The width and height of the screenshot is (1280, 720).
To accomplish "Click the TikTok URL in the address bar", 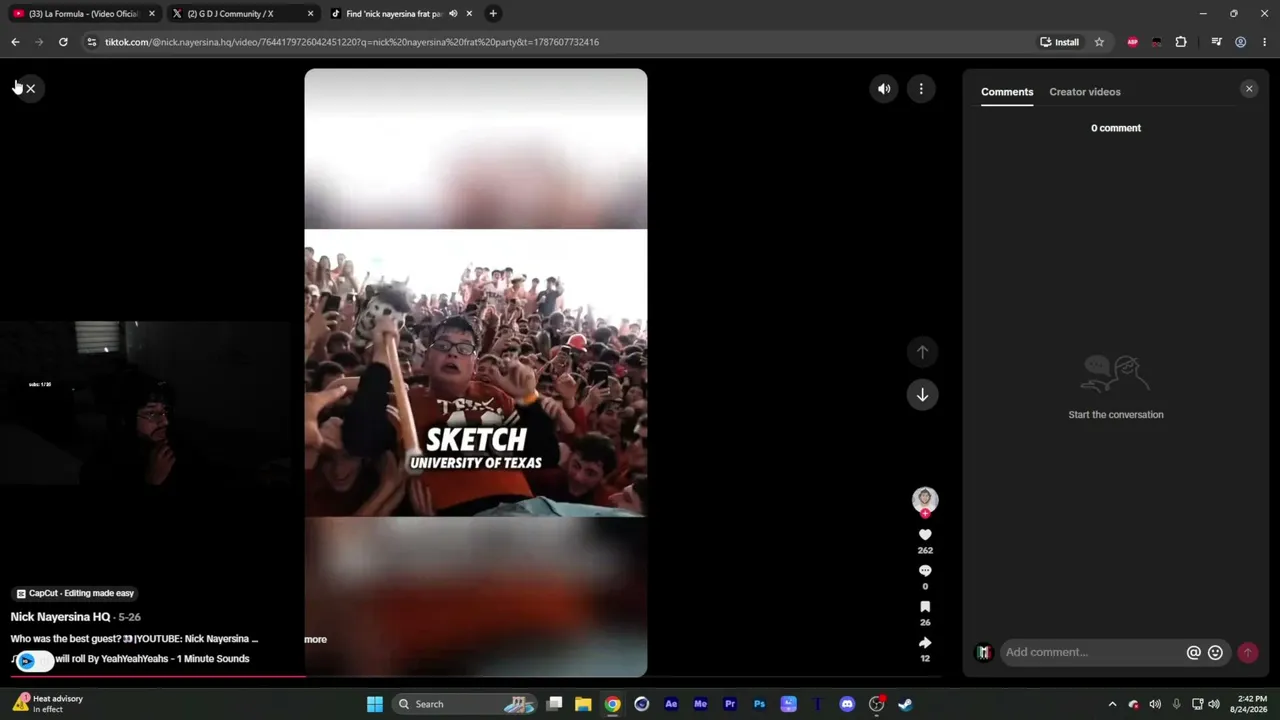I will coord(352,42).
